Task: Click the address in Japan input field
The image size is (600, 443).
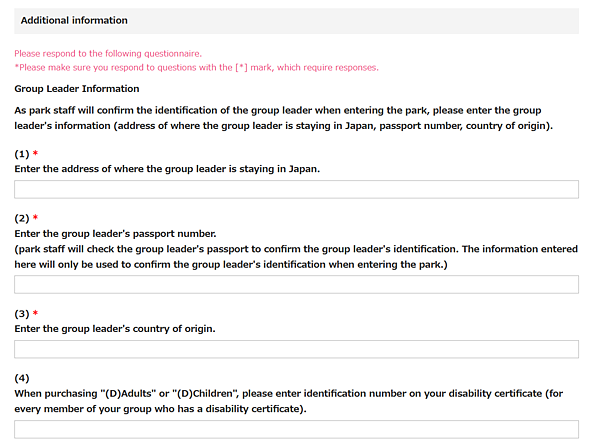Action: tap(296, 189)
